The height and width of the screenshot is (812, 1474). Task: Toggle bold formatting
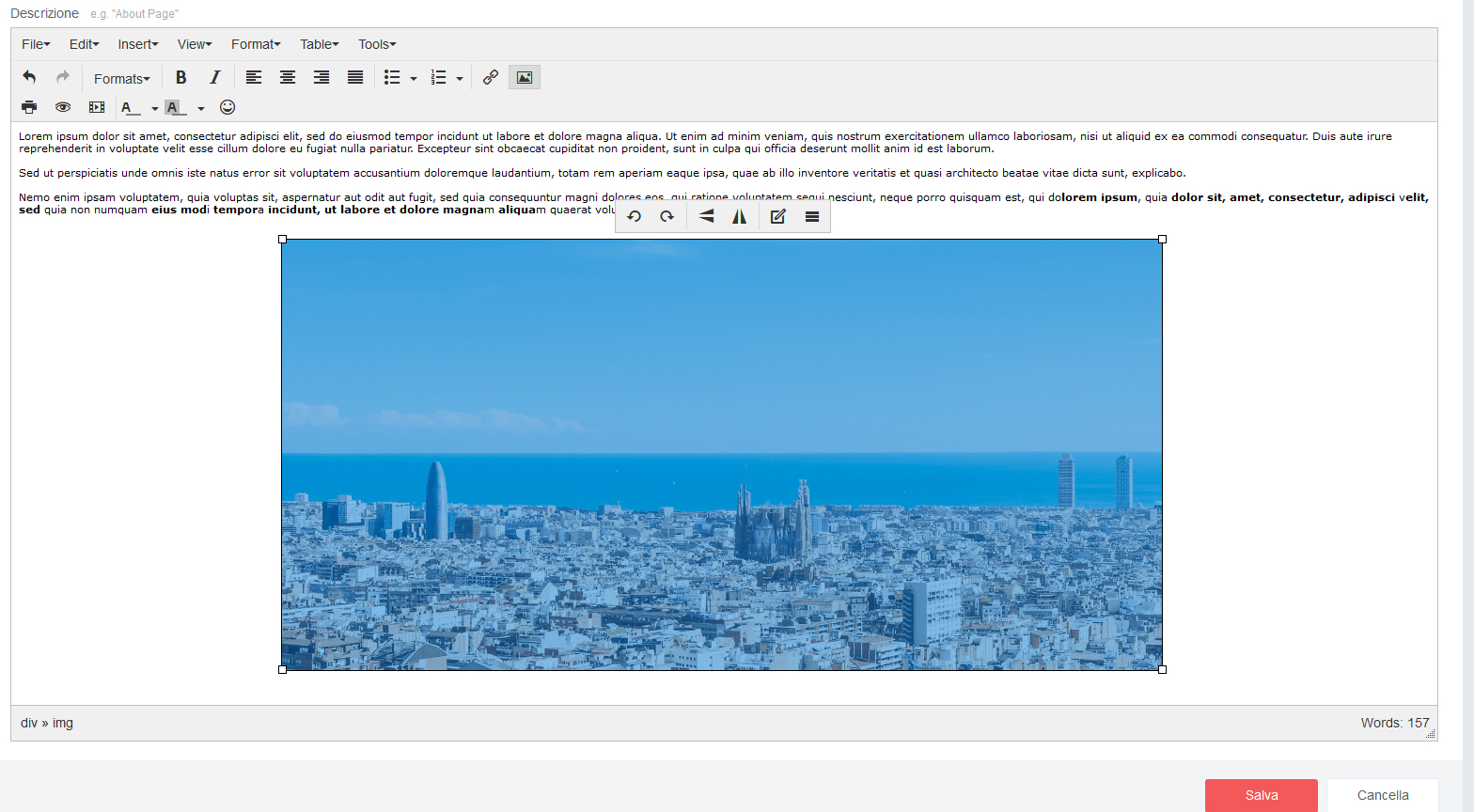(x=181, y=78)
